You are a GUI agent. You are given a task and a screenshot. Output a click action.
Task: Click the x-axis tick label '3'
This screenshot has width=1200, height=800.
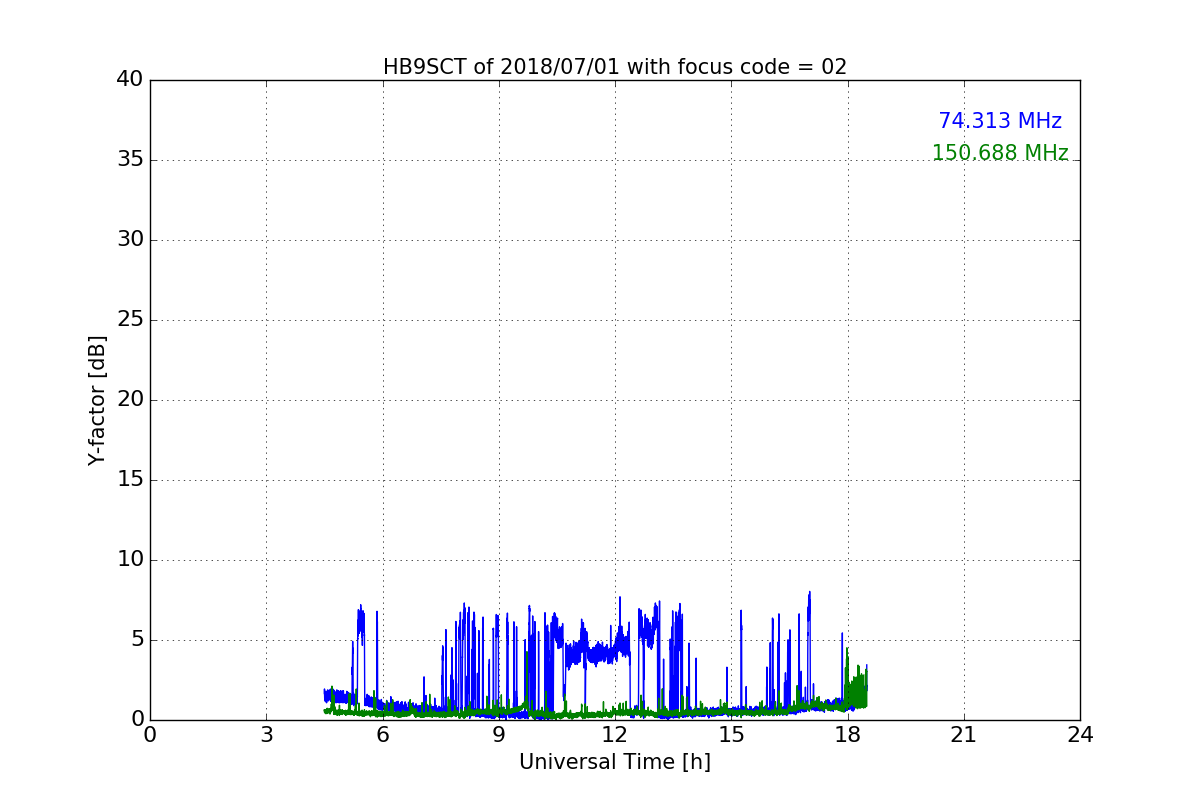point(266,735)
